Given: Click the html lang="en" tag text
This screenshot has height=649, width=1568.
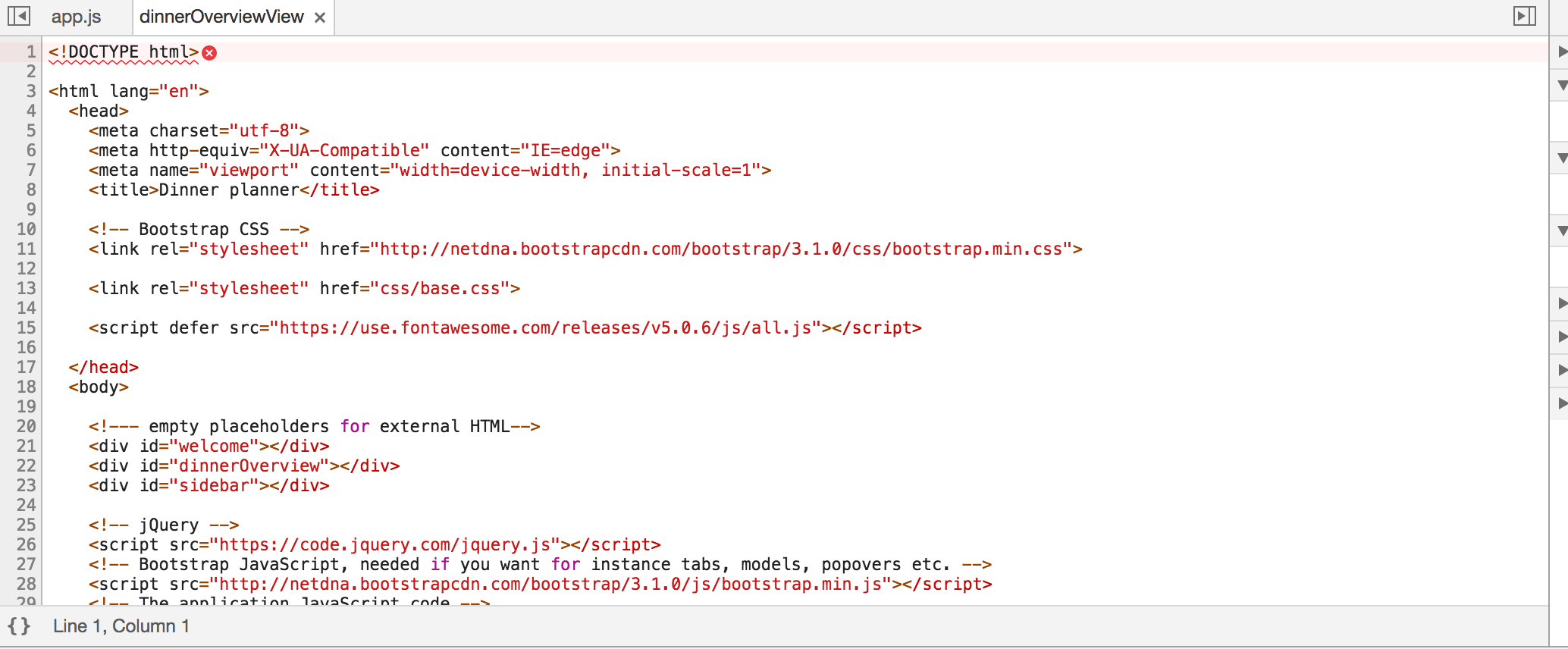Looking at the screenshot, I should coord(129,91).
